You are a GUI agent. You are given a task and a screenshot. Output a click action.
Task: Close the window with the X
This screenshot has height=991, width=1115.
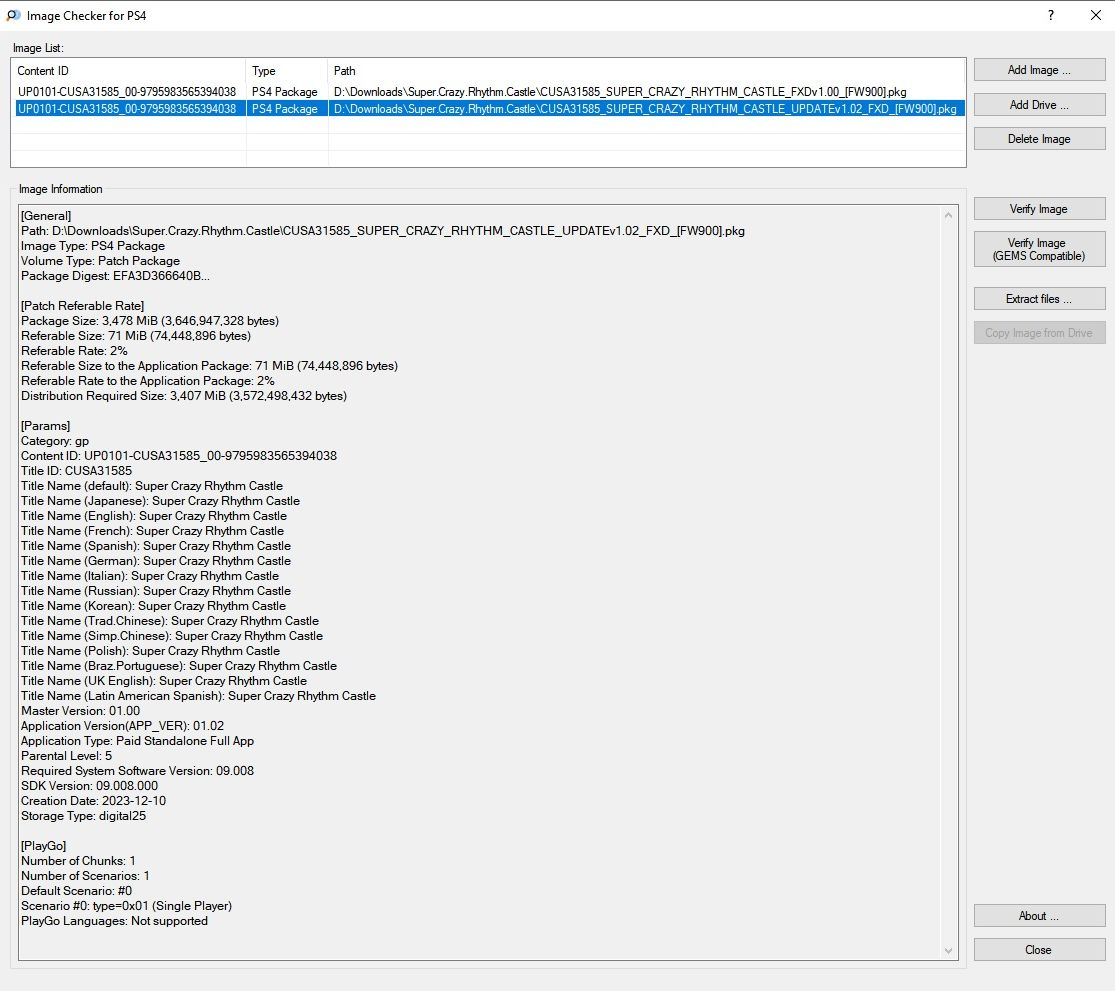1096,15
